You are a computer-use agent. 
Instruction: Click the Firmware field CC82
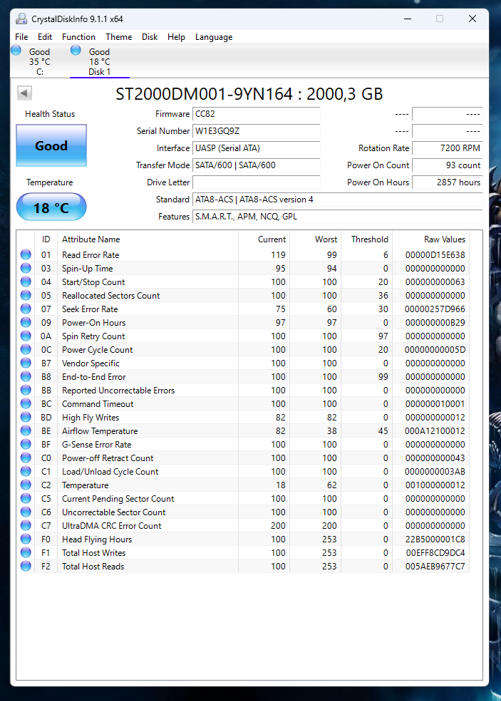point(256,114)
